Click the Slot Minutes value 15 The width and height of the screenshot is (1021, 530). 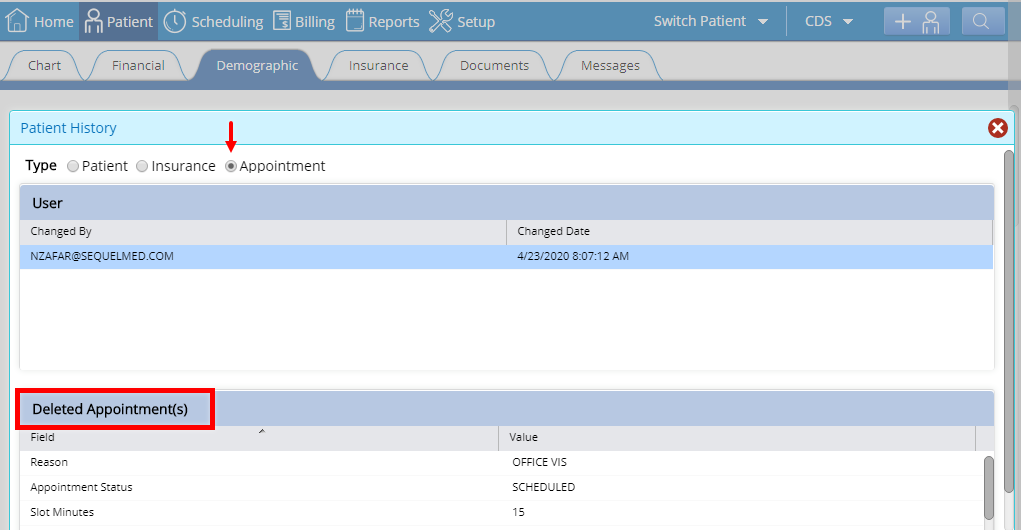click(x=518, y=512)
